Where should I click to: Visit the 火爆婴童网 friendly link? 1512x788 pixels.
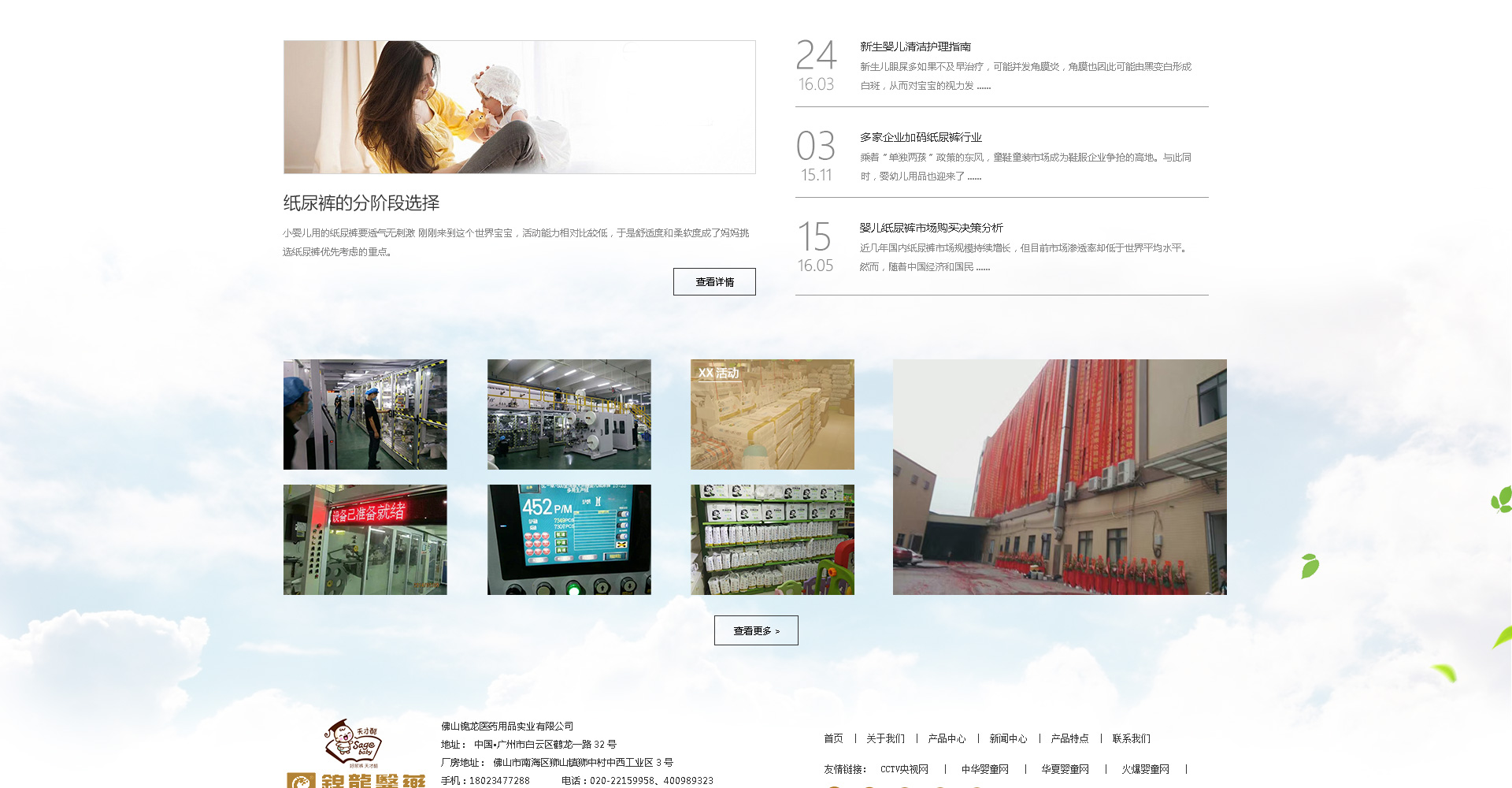click(x=1145, y=770)
